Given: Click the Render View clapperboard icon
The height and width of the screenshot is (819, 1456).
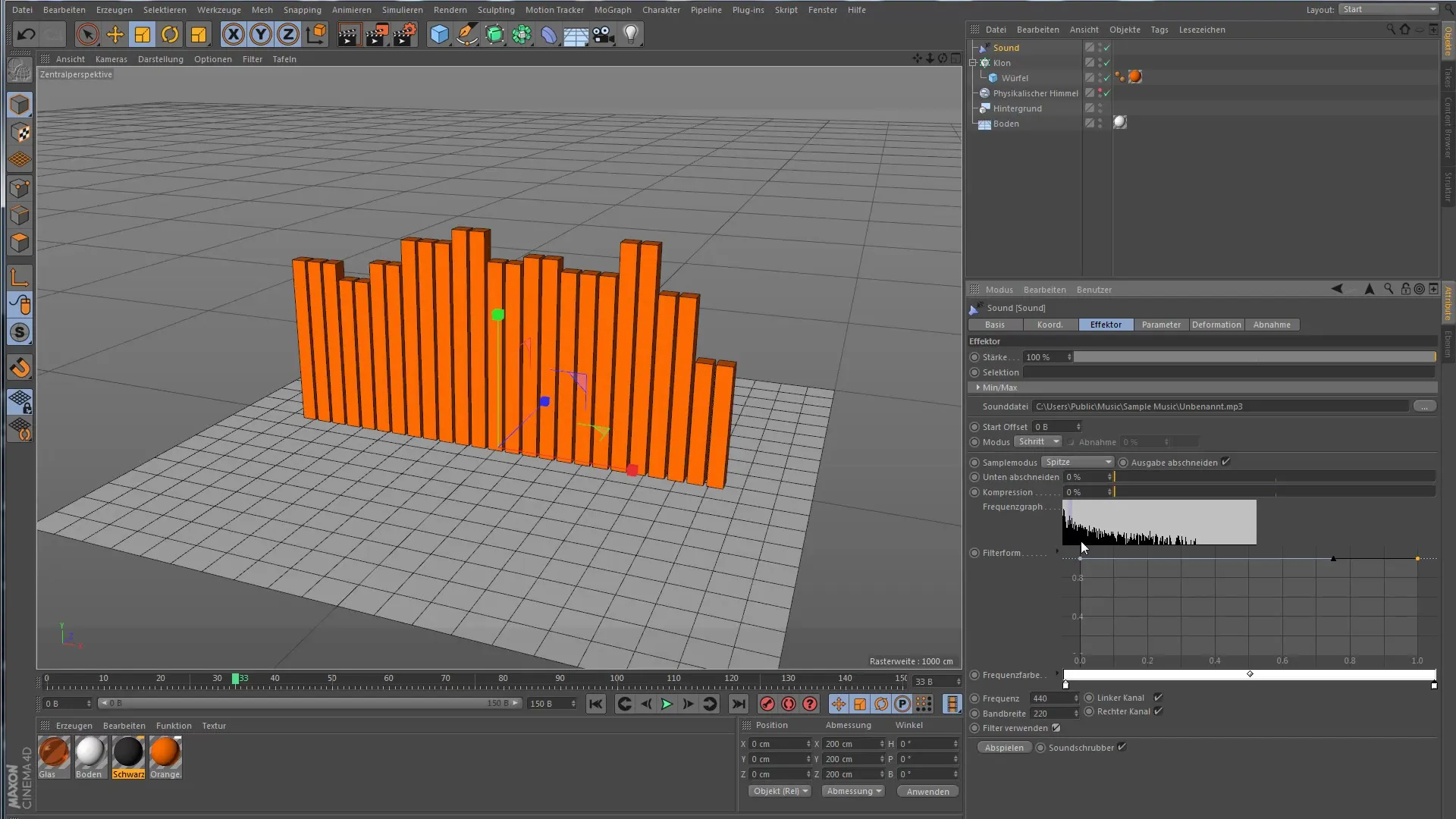Looking at the screenshot, I should (348, 34).
